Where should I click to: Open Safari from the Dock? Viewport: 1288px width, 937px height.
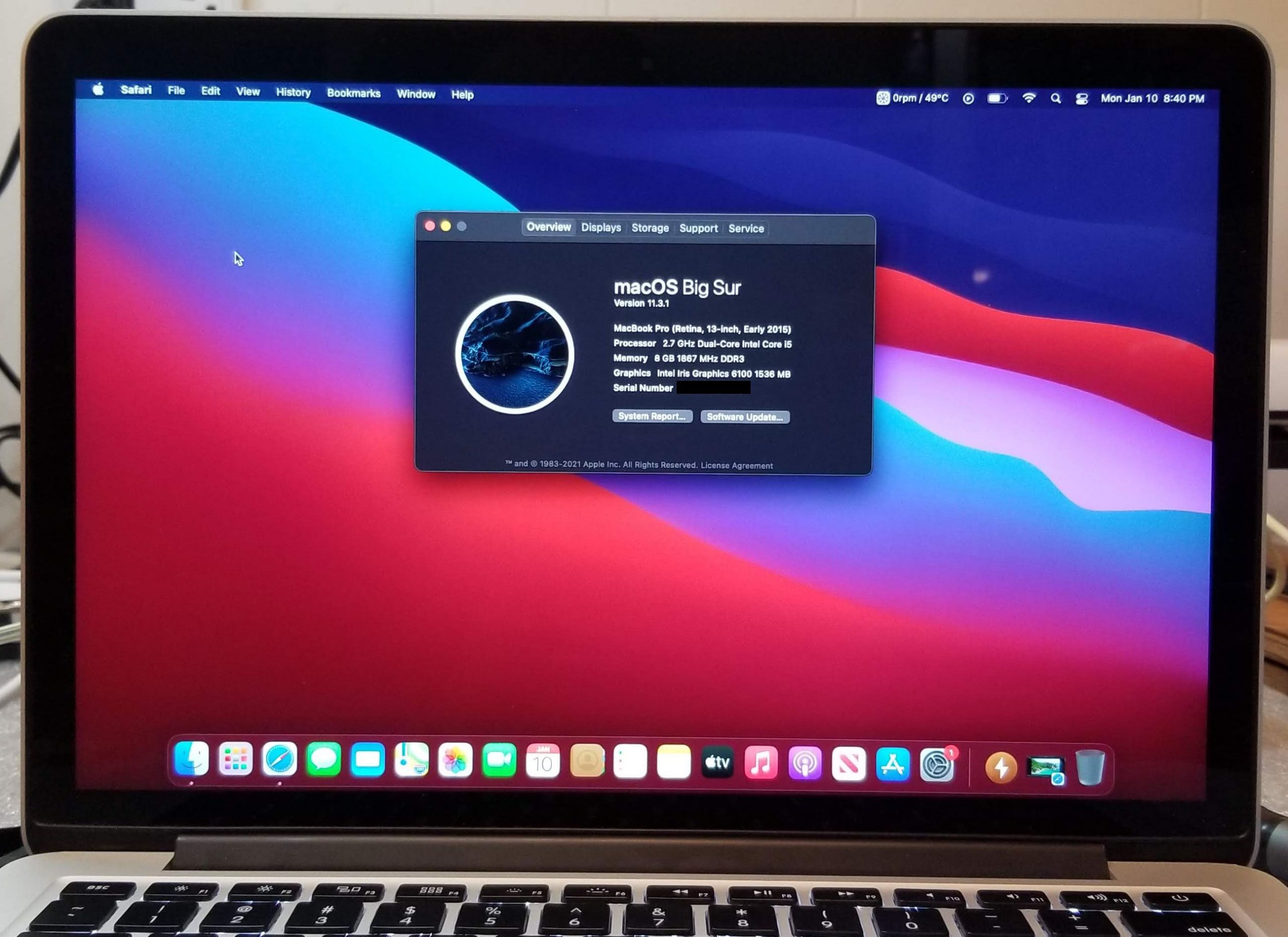coord(279,759)
